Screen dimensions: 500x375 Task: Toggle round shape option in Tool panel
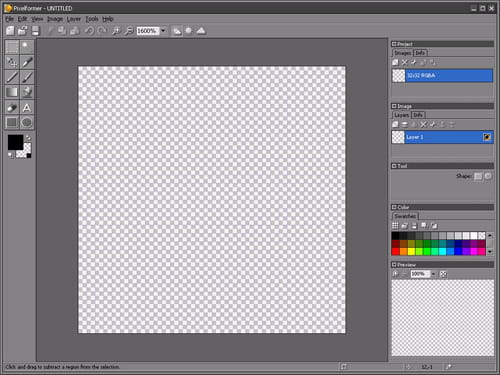coord(488,176)
